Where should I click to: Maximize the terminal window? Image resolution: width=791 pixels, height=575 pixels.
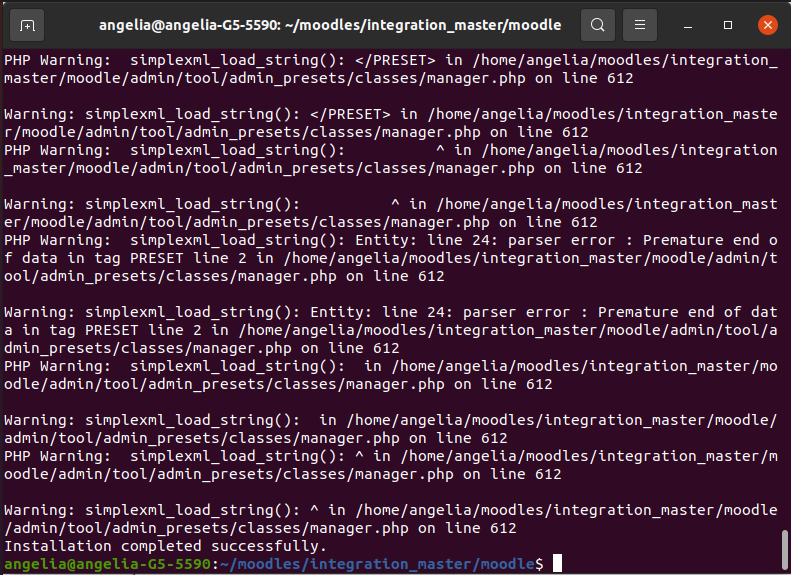click(728, 25)
